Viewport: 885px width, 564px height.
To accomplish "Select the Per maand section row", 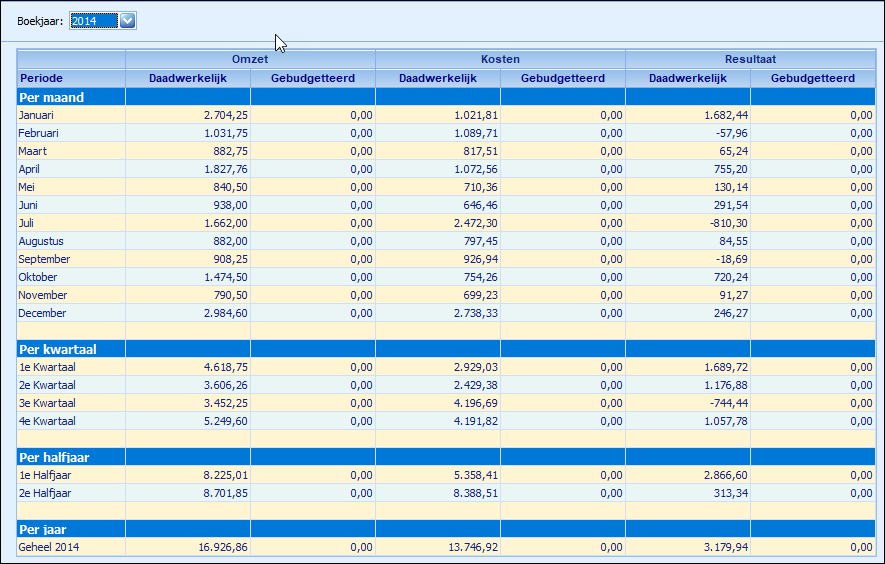I will (x=446, y=97).
